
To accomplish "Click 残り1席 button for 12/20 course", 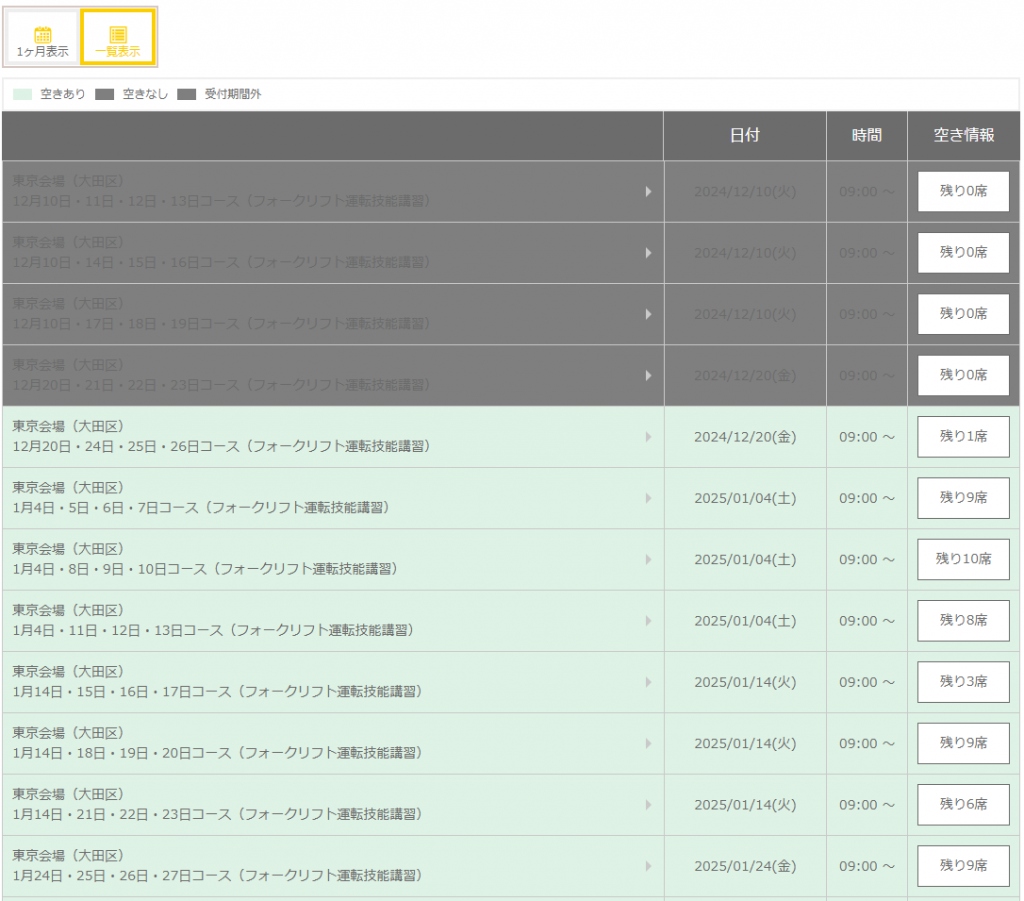I will [x=963, y=437].
